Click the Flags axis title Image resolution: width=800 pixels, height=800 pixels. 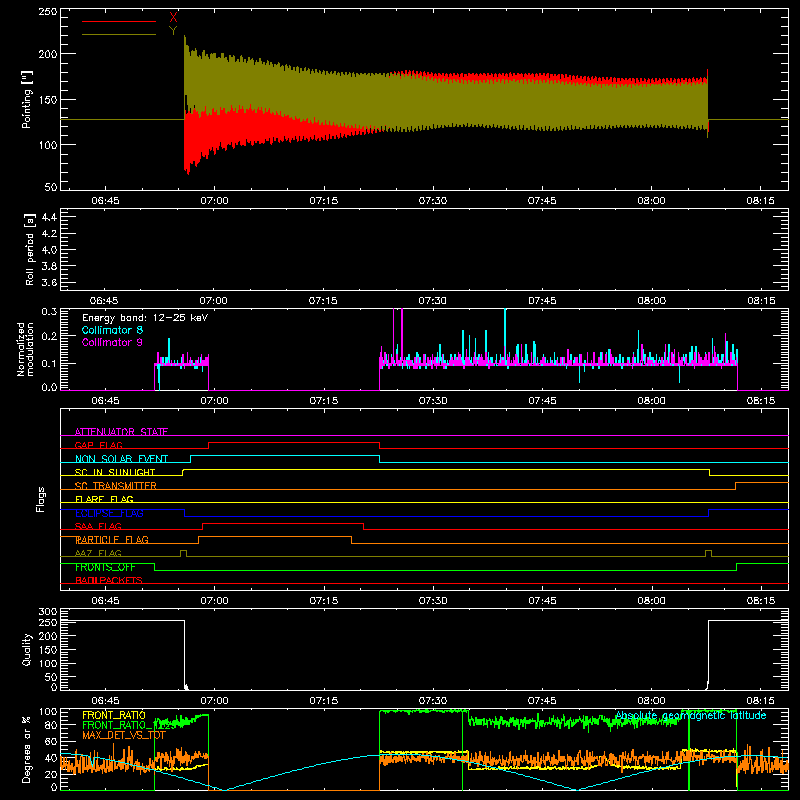click(x=41, y=499)
